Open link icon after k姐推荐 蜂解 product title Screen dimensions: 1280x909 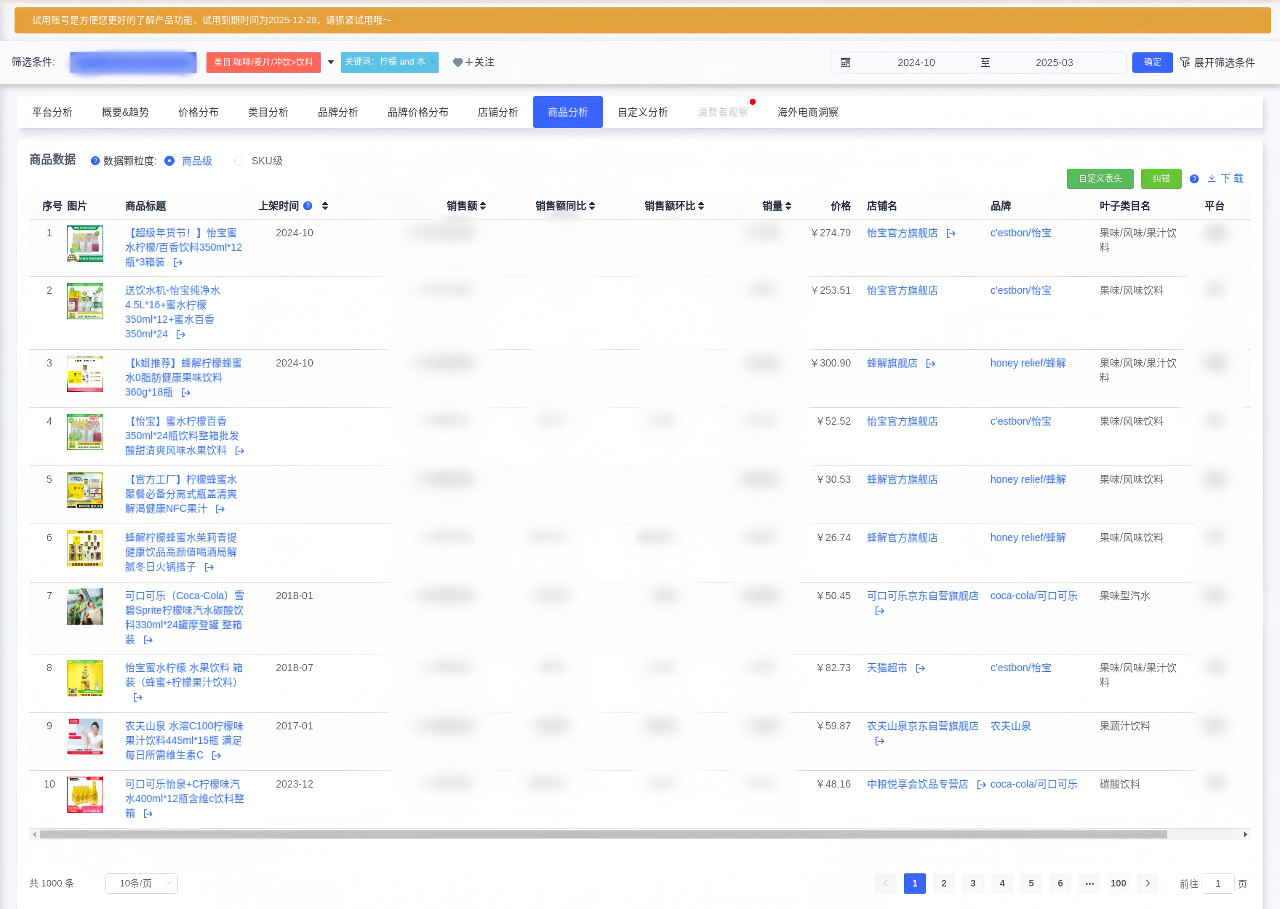pos(185,393)
